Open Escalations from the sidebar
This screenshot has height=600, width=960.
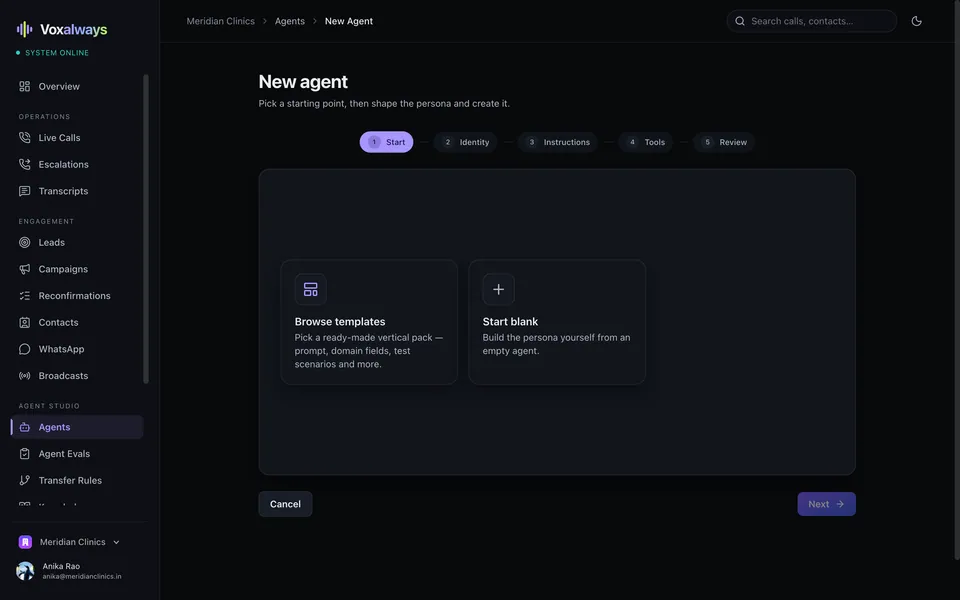(64, 164)
